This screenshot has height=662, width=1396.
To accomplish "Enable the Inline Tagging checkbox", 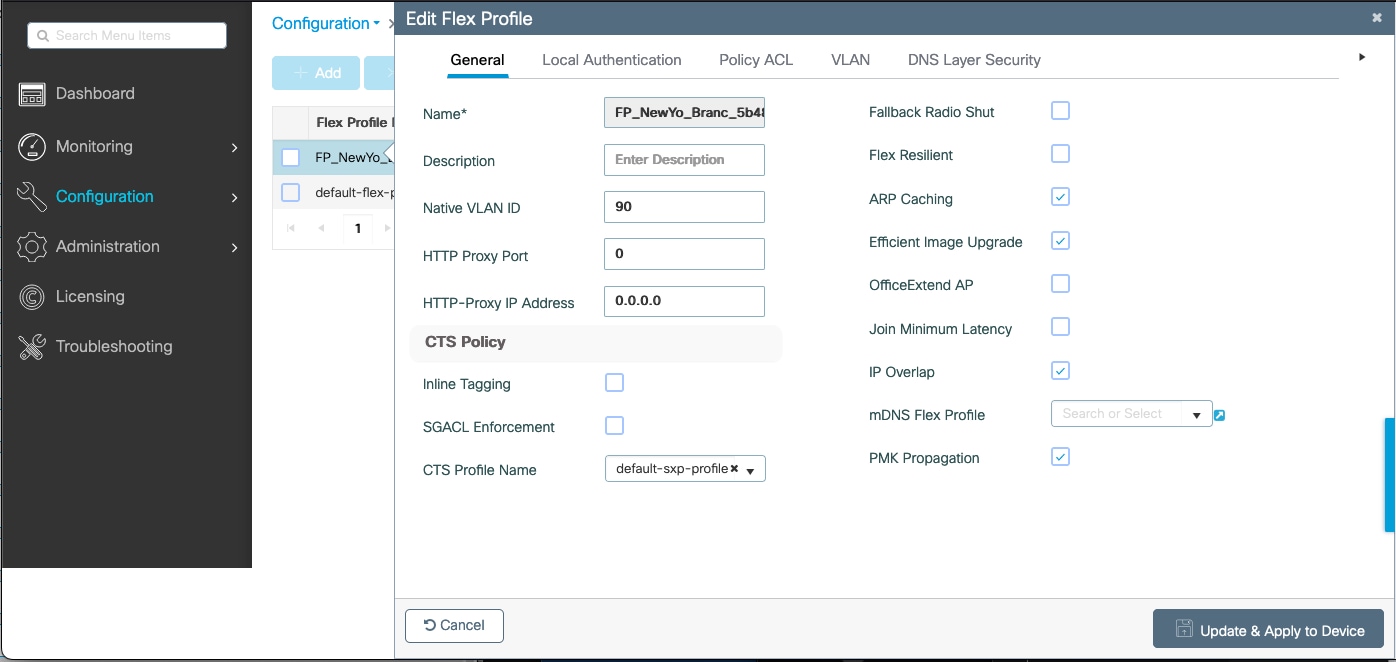I will pyautogui.click(x=615, y=383).
